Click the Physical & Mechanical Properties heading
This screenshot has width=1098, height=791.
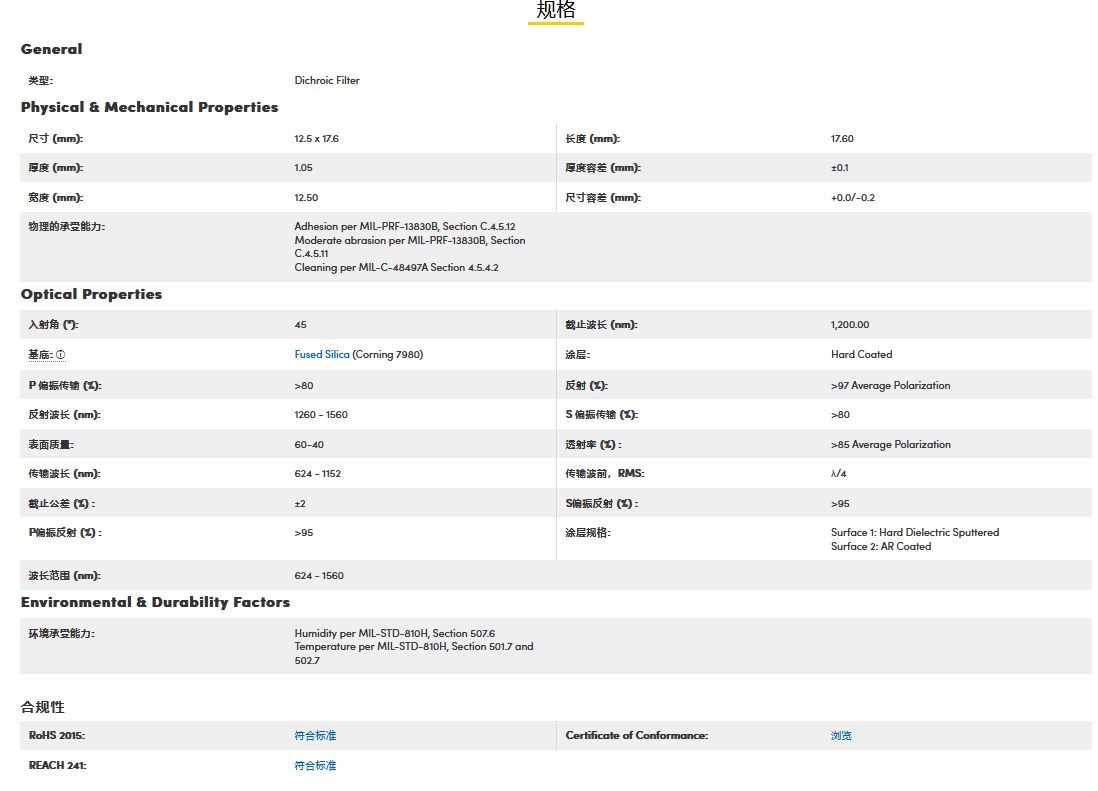click(149, 107)
